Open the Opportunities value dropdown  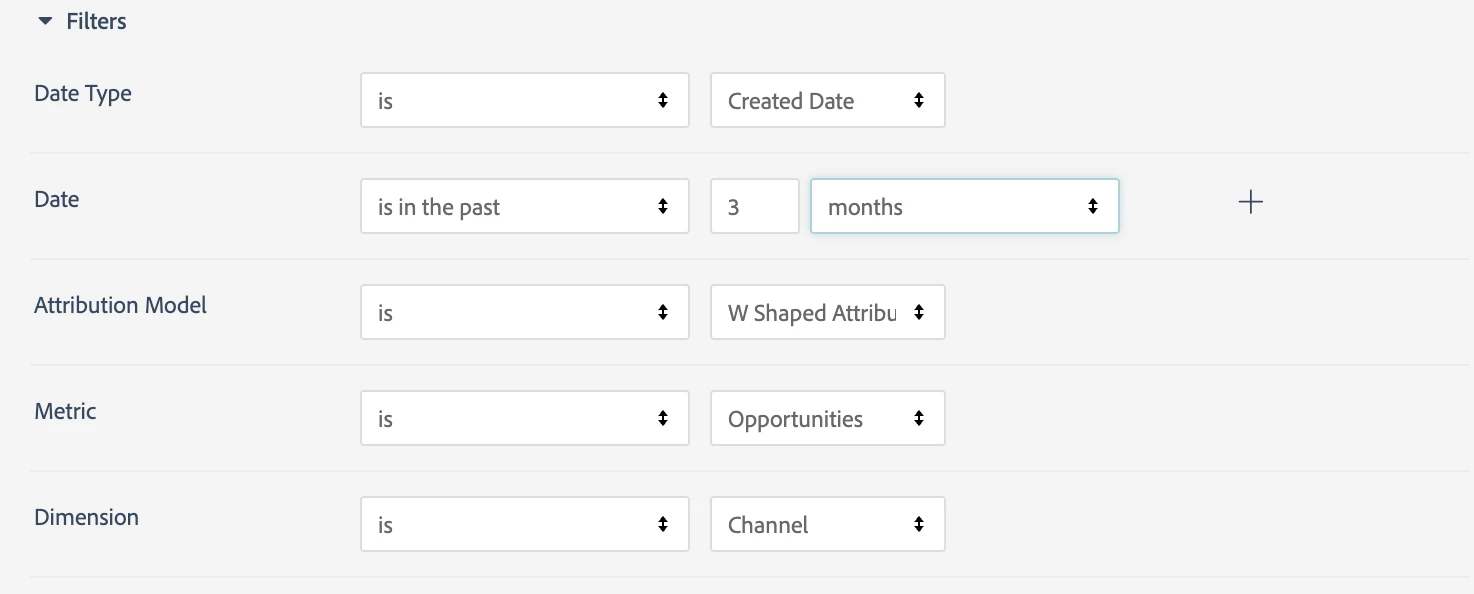(827, 418)
